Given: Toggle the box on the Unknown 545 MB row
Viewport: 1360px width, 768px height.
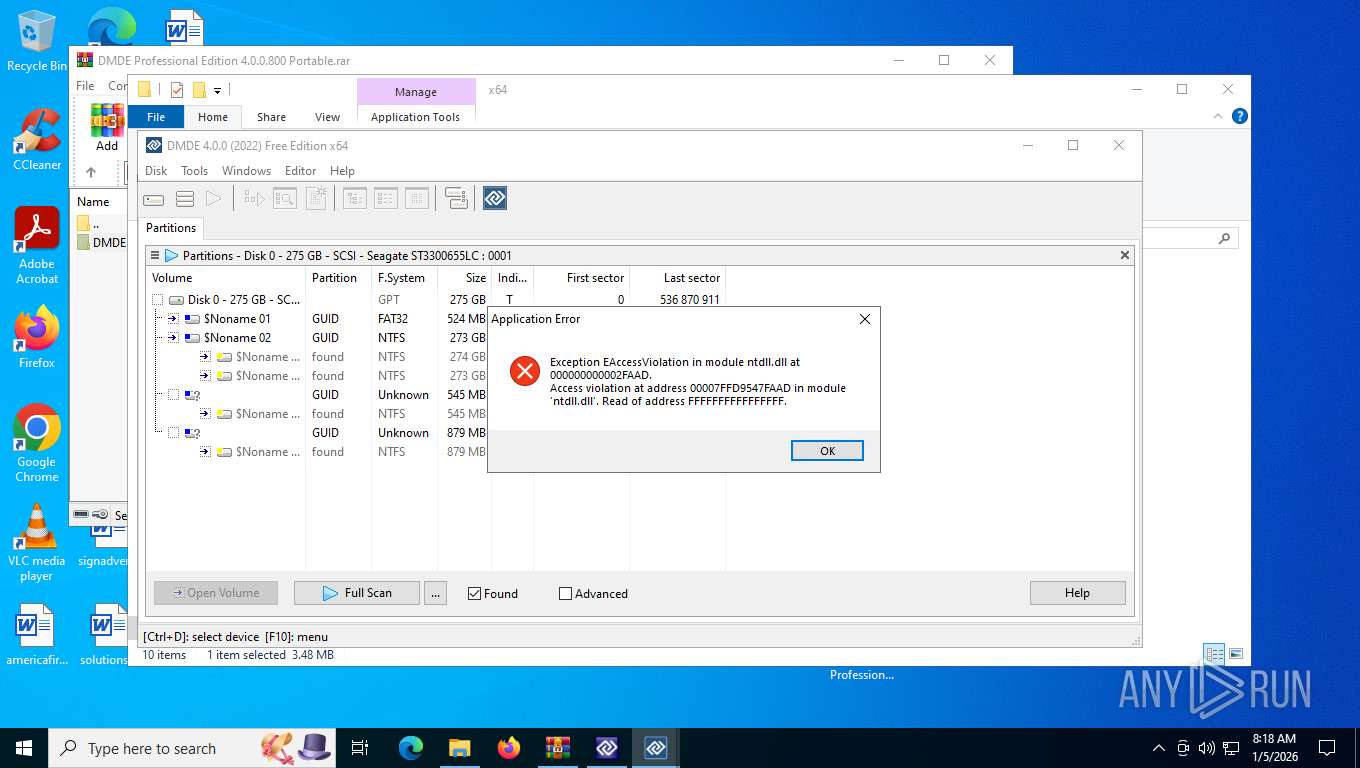Looking at the screenshot, I should click(x=173, y=395).
